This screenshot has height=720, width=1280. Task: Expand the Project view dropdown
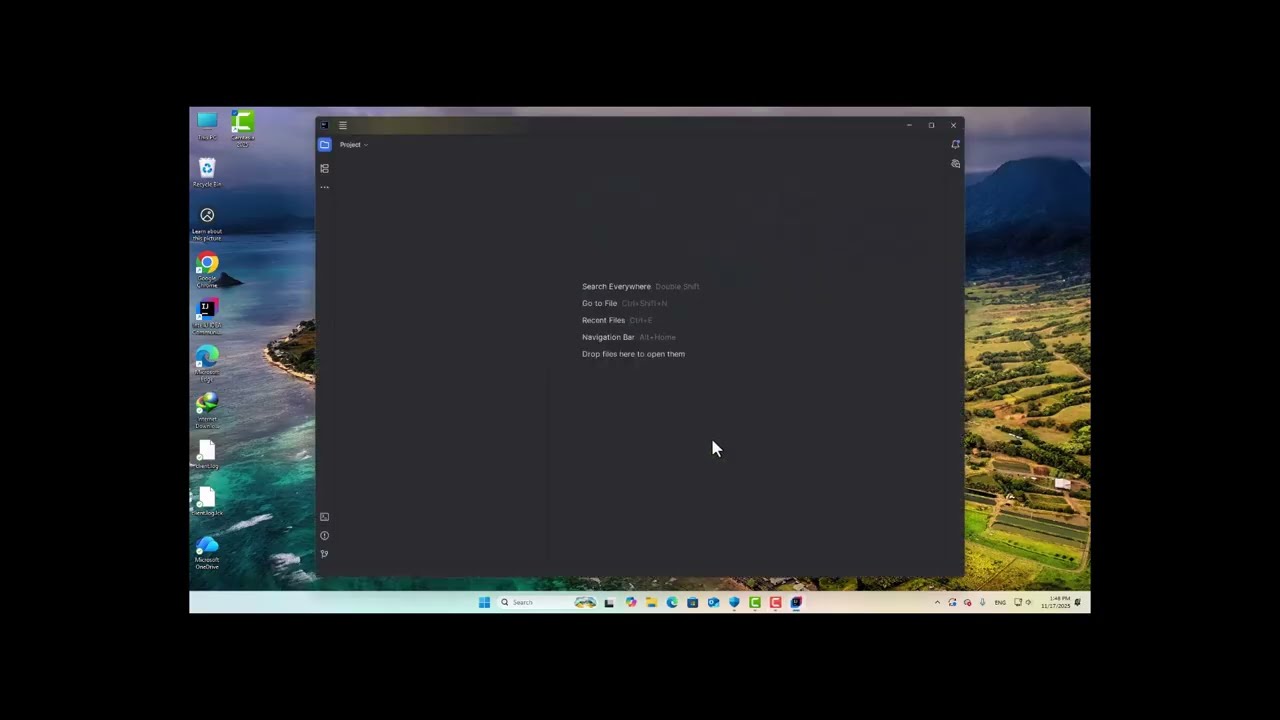click(x=354, y=145)
